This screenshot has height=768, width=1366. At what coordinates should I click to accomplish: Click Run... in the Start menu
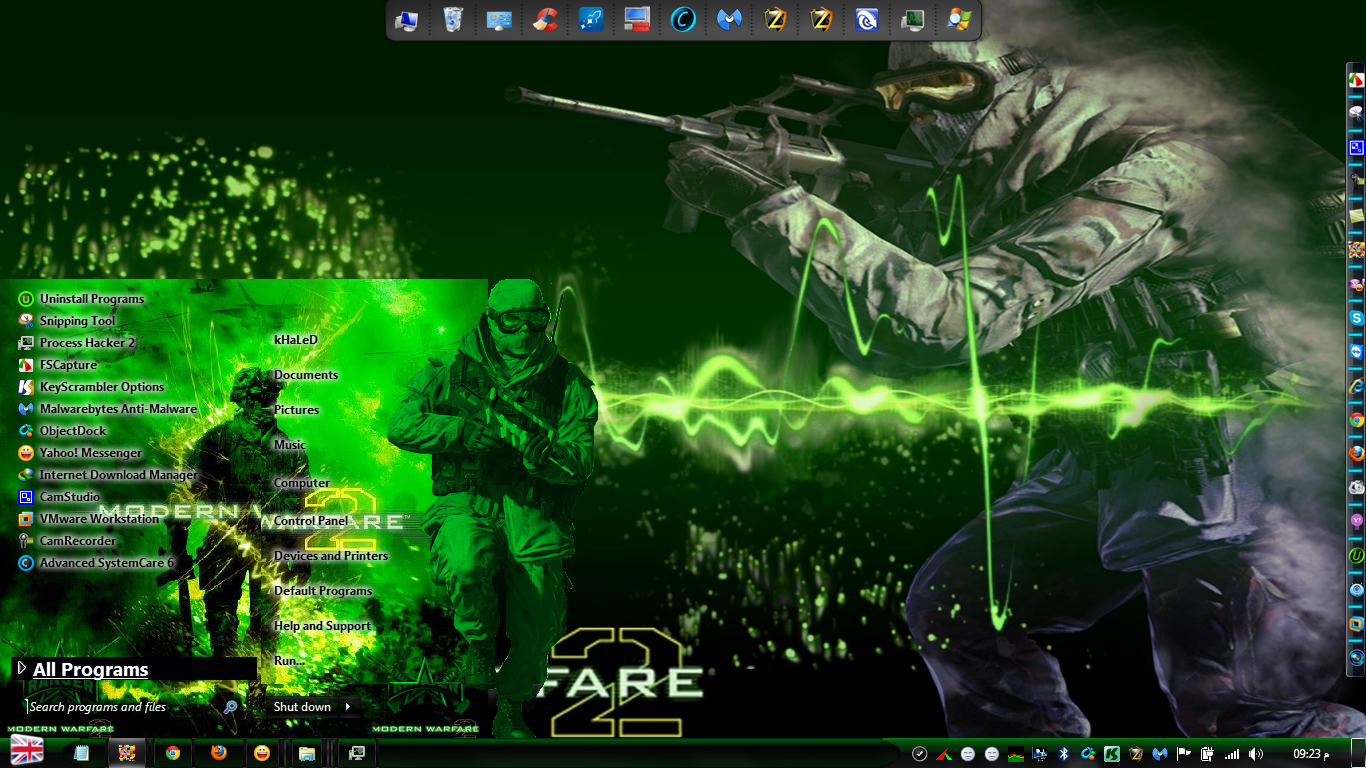coord(289,661)
